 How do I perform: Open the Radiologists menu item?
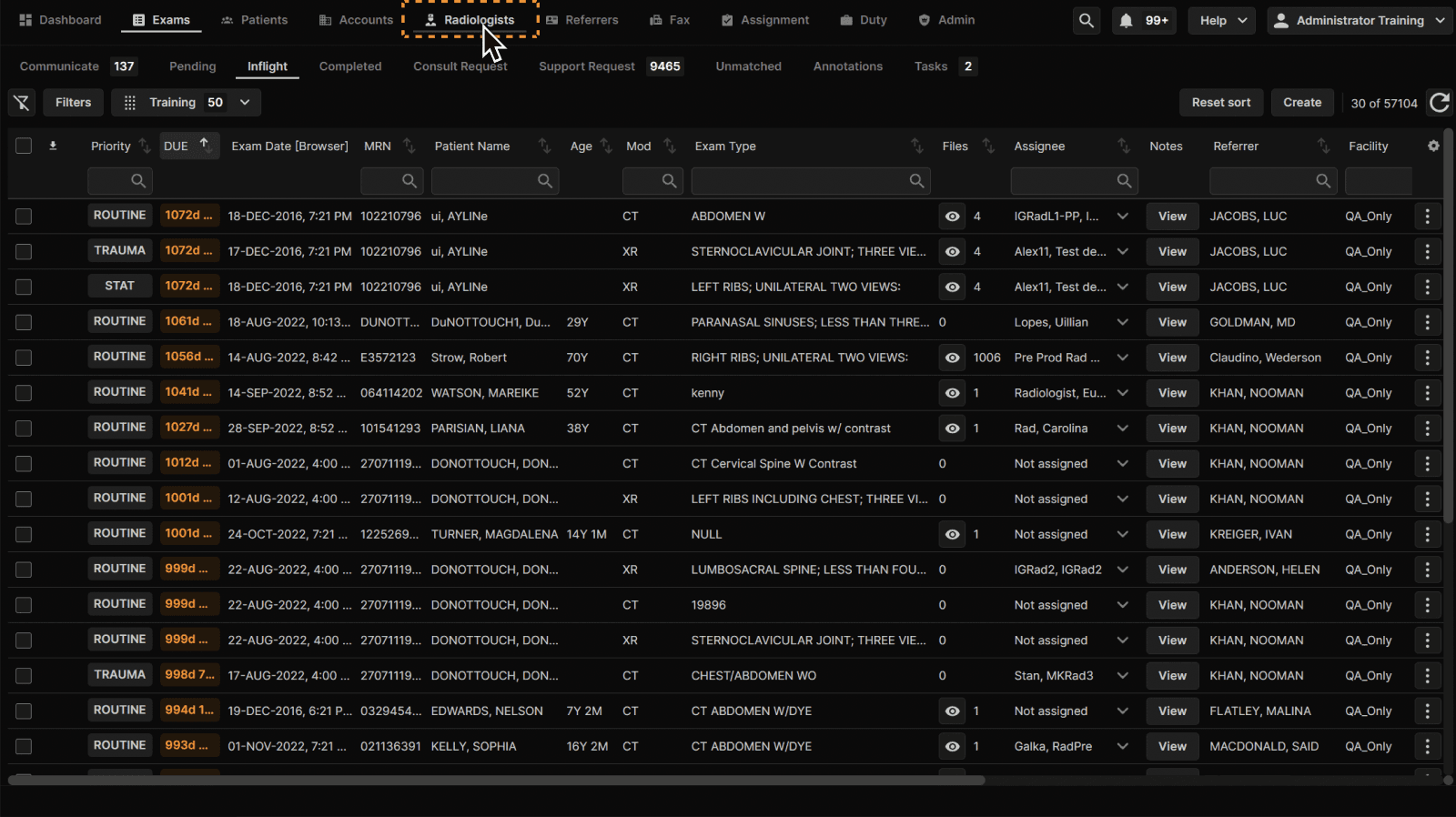click(x=470, y=20)
